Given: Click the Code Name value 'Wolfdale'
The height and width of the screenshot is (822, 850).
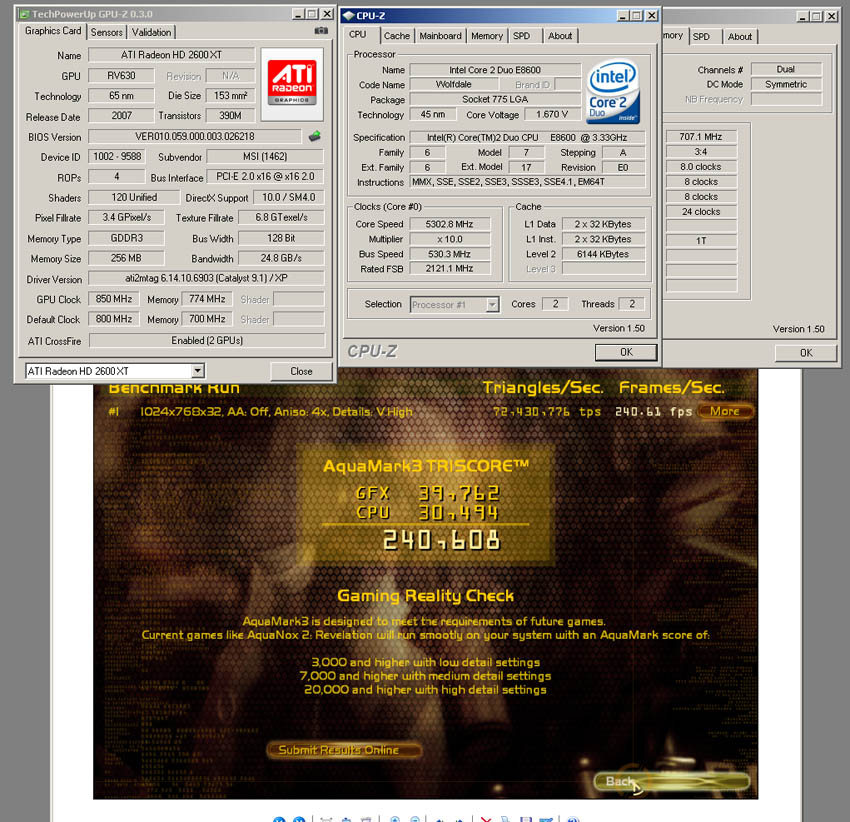Looking at the screenshot, I should pyautogui.click(x=454, y=85).
